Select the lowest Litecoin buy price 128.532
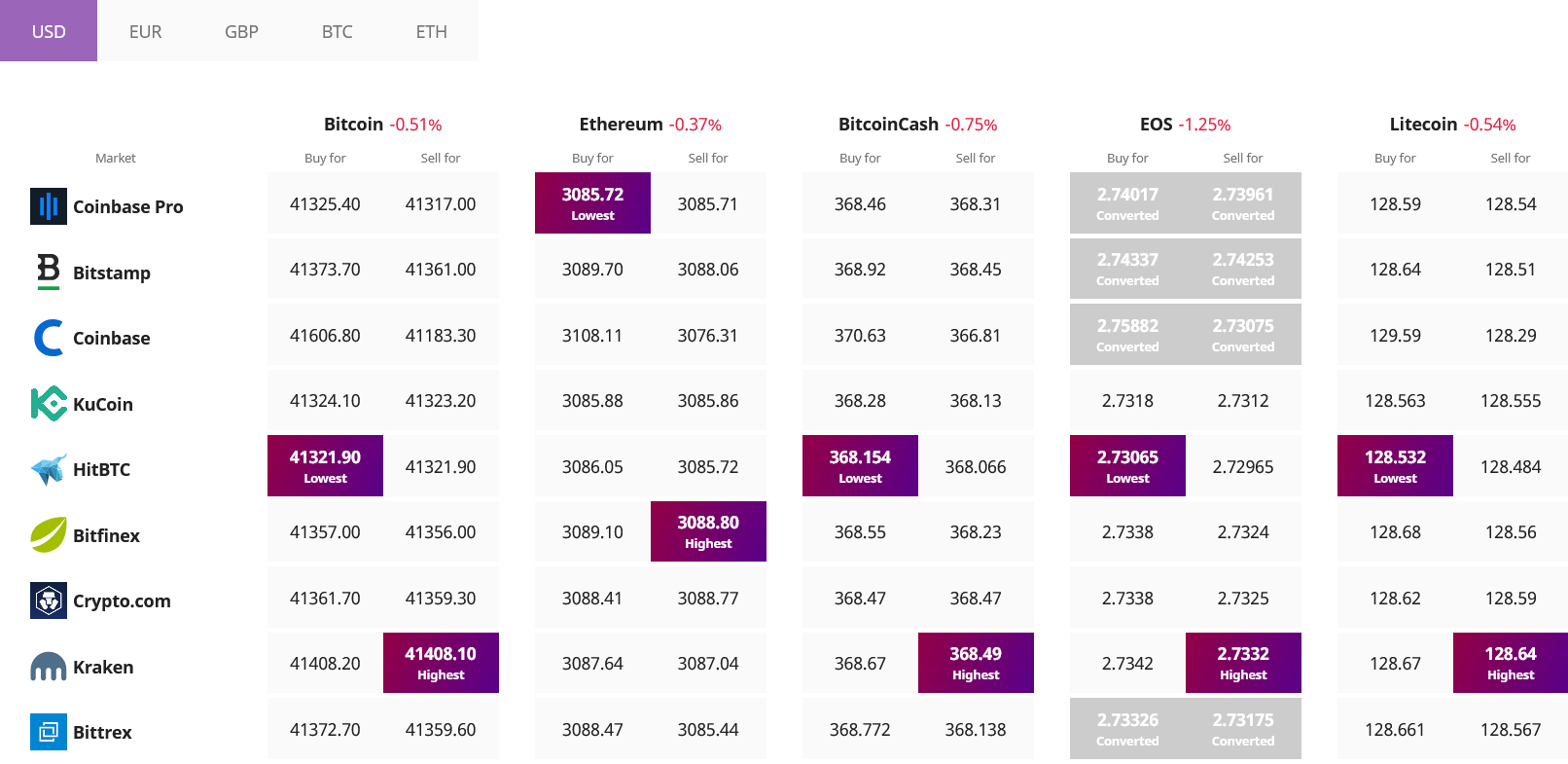Viewport: 1568px width, 764px height. click(x=1395, y=465)
